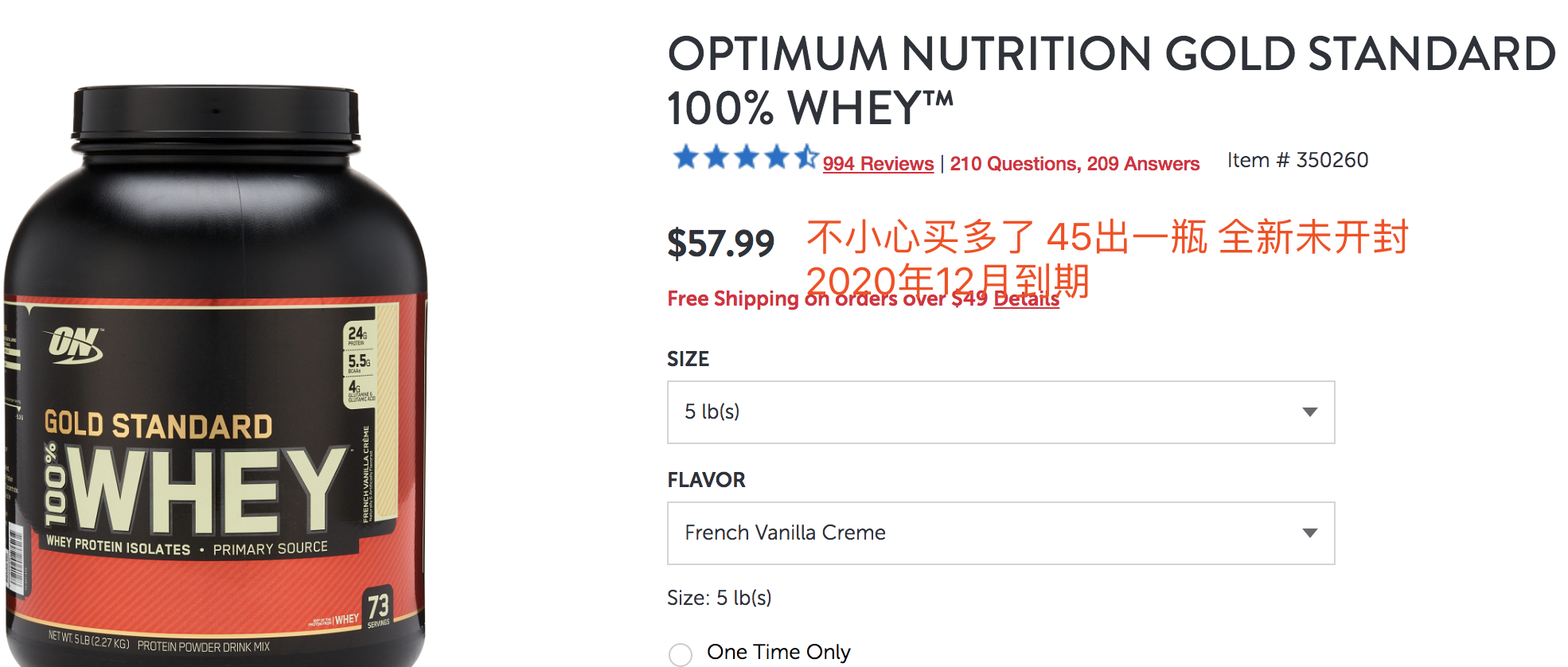Screen dimensions: 1568x667
Task: Click the ON logo on the tub
Action: (76, 345)
